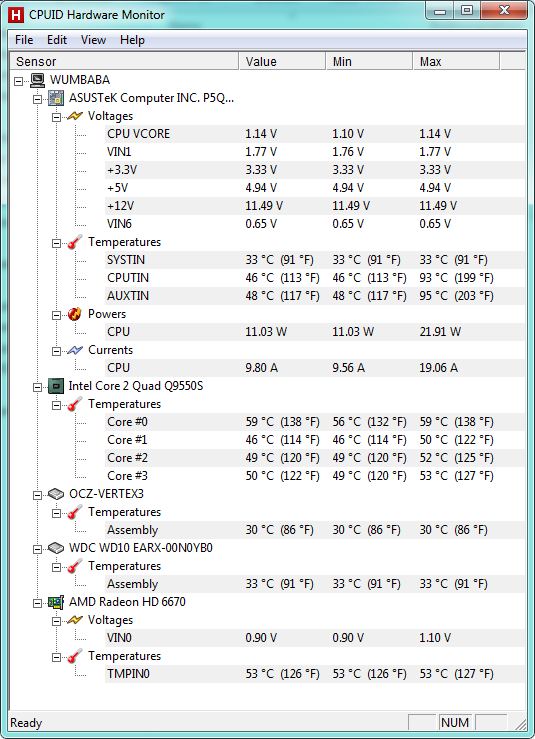Collapse the motherboard Voltages section
The image size is (535, 739).
coord(56,117)
